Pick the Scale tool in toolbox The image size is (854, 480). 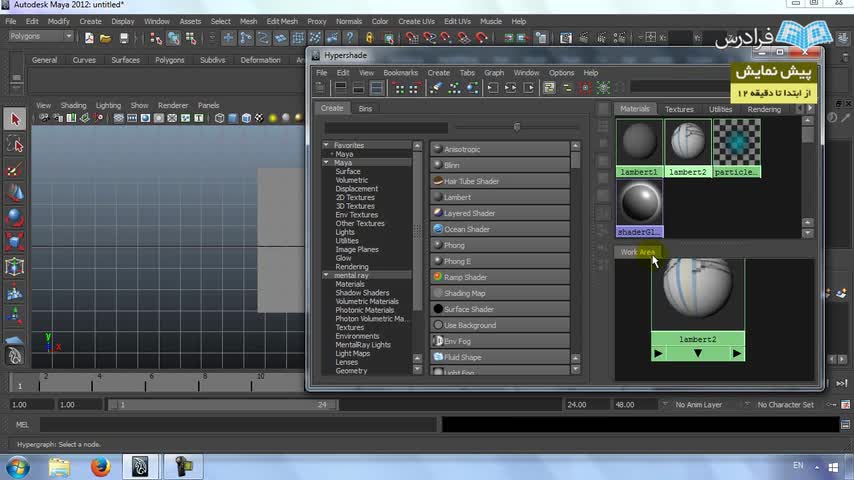coord(14,241)
